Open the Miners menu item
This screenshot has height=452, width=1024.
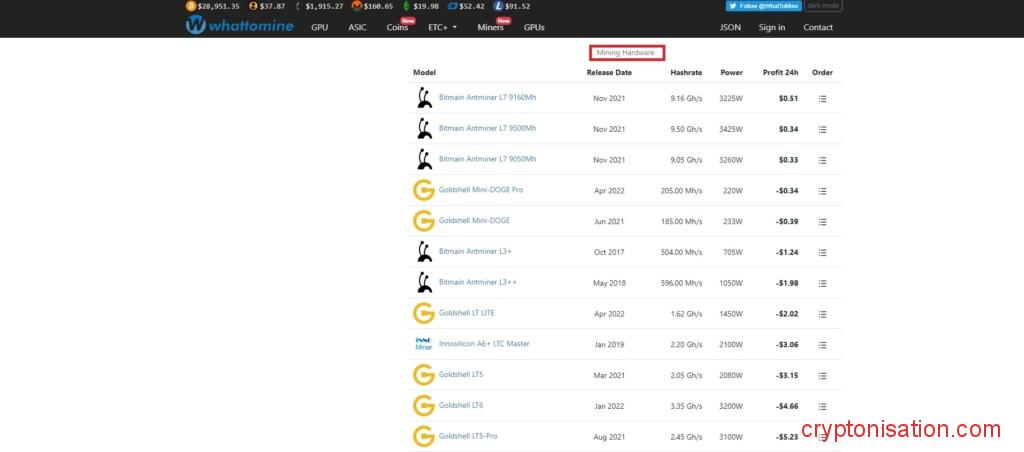tap(490, 27)
